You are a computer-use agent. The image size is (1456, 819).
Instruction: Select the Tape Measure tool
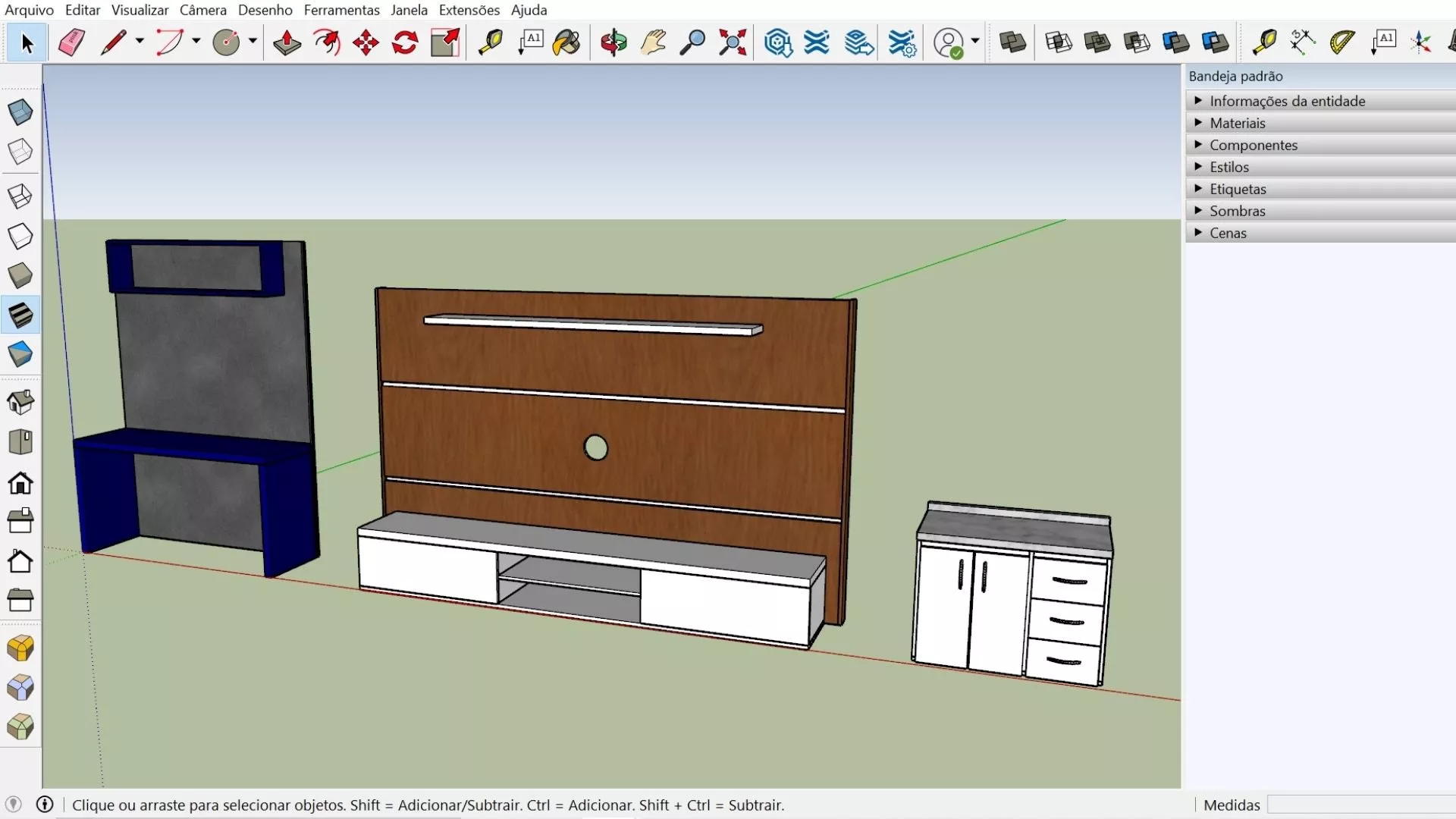[x=491, y=42]
